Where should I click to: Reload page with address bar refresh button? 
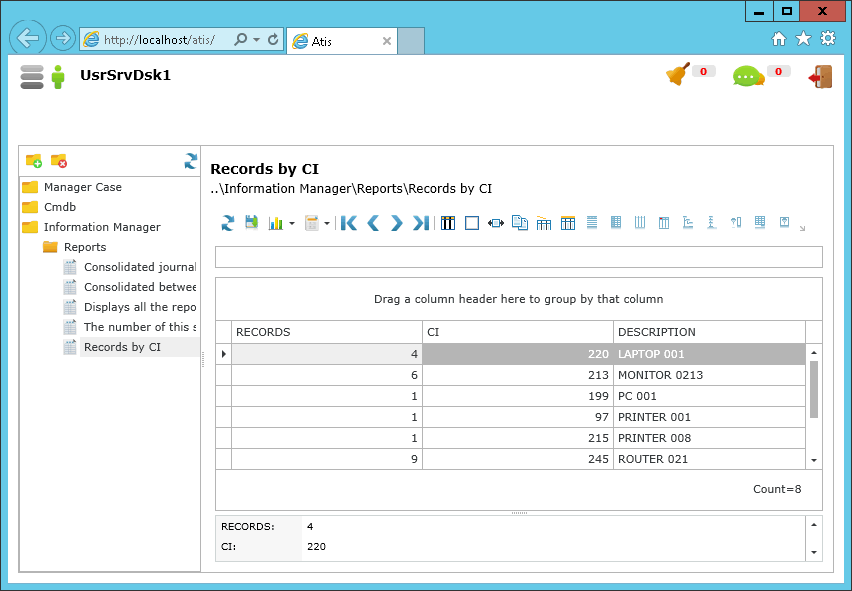point(273,39)
